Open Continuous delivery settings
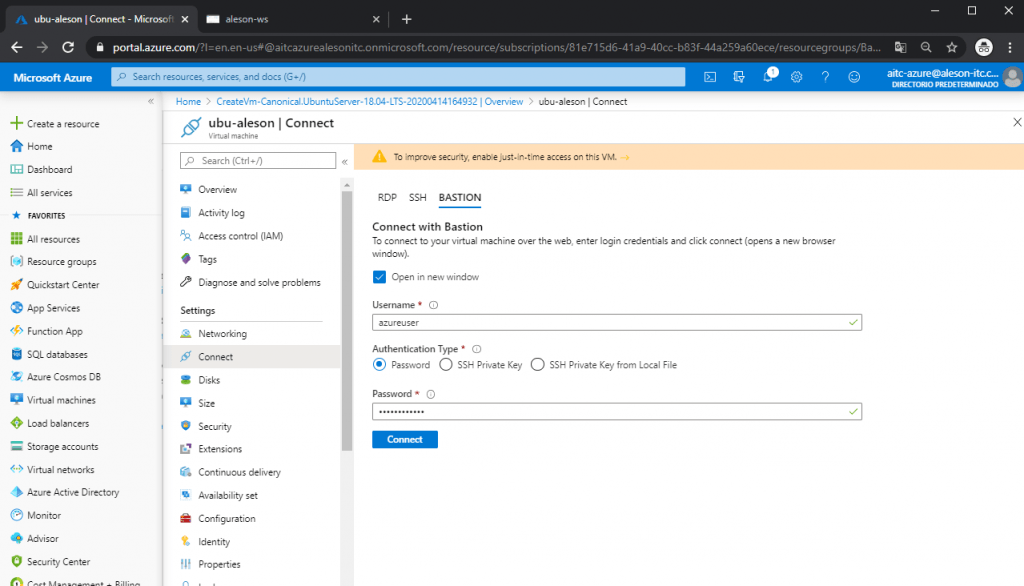The height and width of the screenshot is (586, 1024). (x=239, y=472)
